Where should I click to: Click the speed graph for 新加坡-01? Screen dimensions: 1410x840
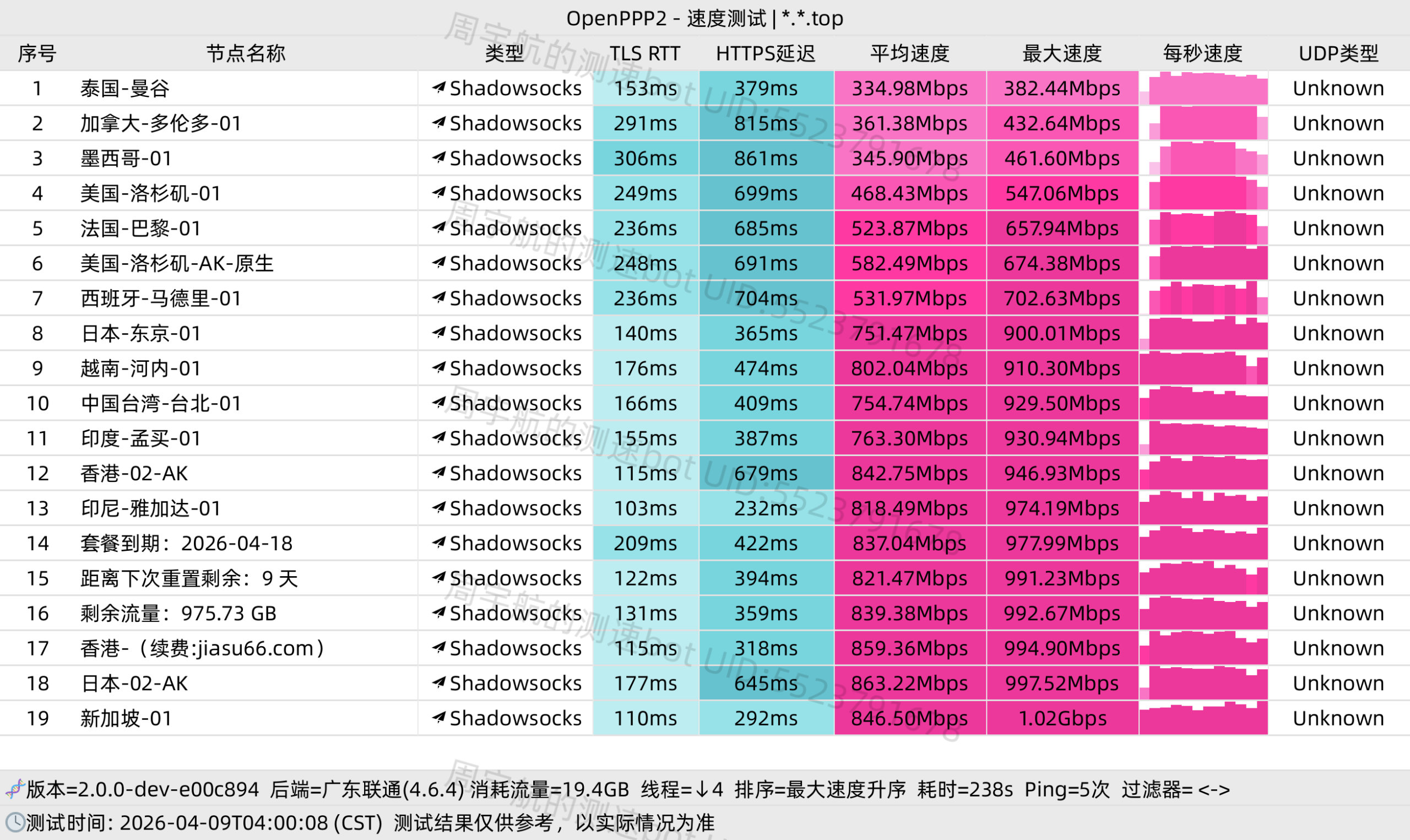(x=1202, y=718)
